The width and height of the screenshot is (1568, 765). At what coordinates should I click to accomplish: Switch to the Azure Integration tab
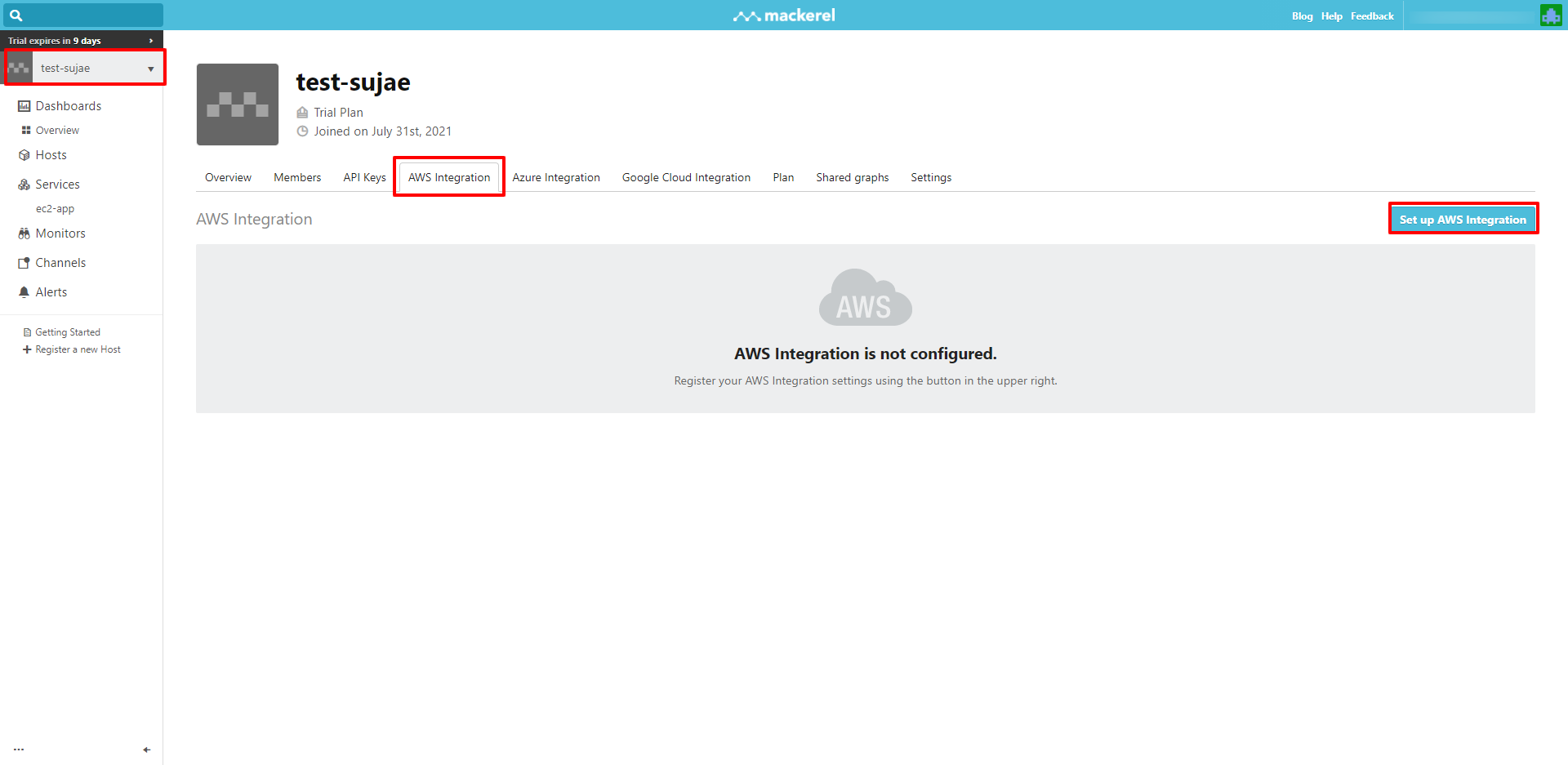[x=556, y=177]
